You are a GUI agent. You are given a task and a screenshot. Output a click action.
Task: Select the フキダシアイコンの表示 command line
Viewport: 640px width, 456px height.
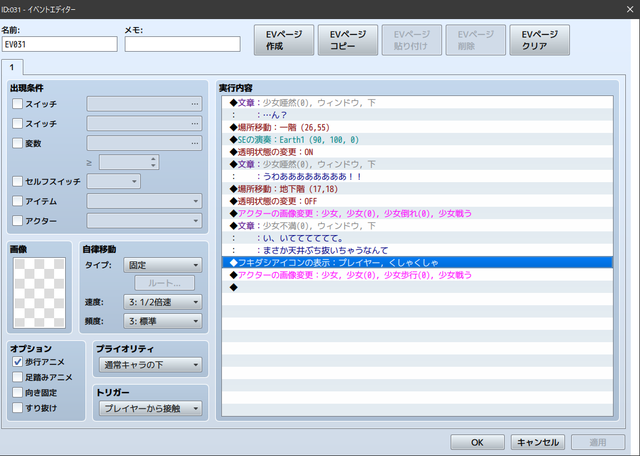(x=417, y=262)
